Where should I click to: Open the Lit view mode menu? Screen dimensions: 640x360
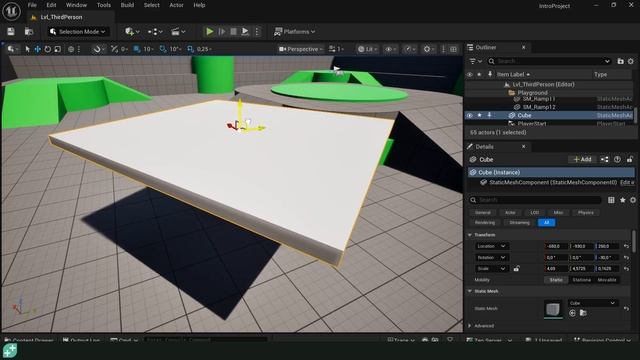coord(367,49)
